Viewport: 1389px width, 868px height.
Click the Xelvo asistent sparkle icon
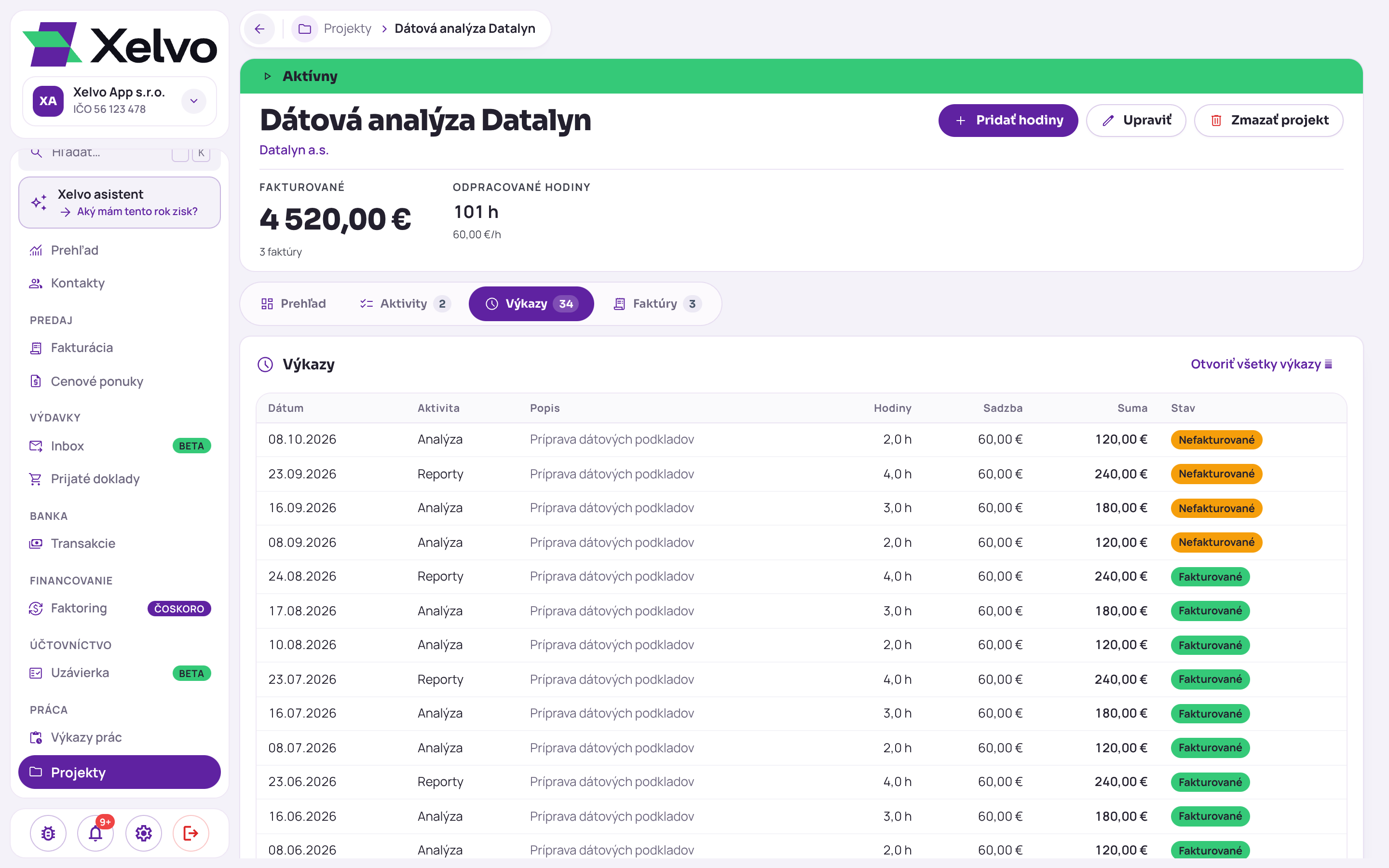point(39,203)
